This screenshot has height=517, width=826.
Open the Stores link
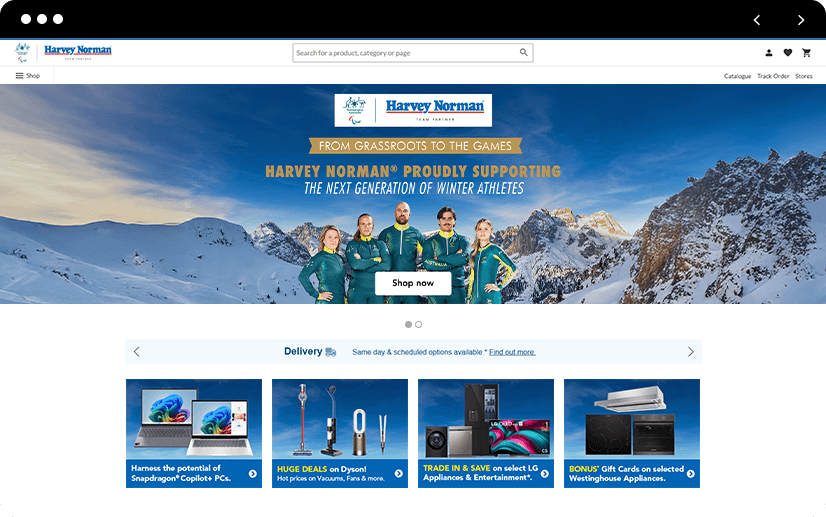pyautogui.click(x=803, y=76)
